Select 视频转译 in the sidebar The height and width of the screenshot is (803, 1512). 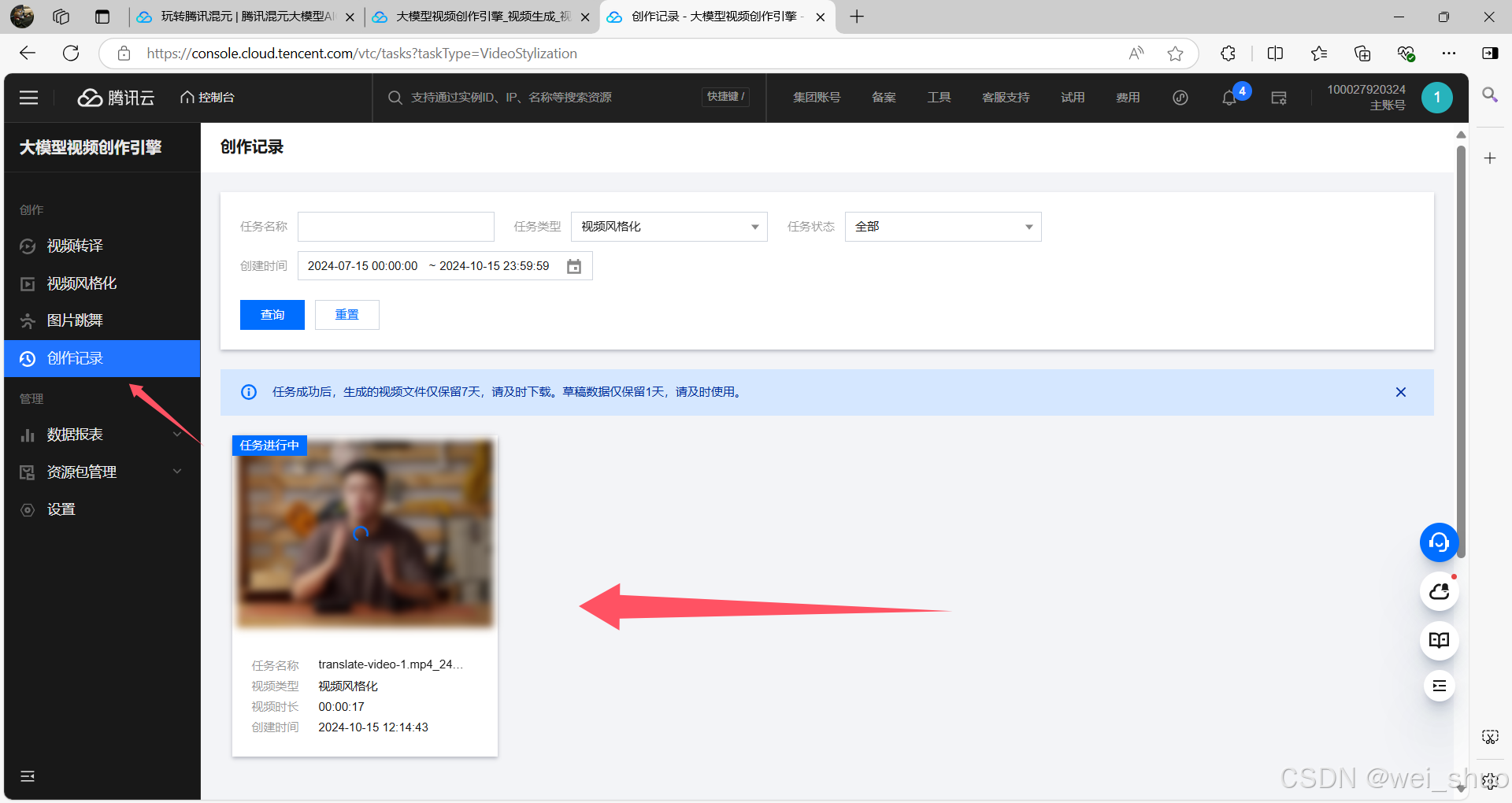pos(75,246)
